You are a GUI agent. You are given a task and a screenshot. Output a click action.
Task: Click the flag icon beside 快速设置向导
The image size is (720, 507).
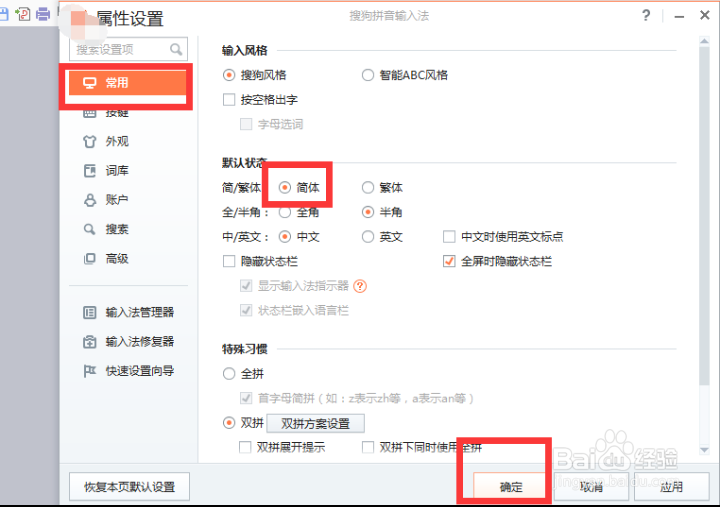pyautogui.click(x=90, y=371)
